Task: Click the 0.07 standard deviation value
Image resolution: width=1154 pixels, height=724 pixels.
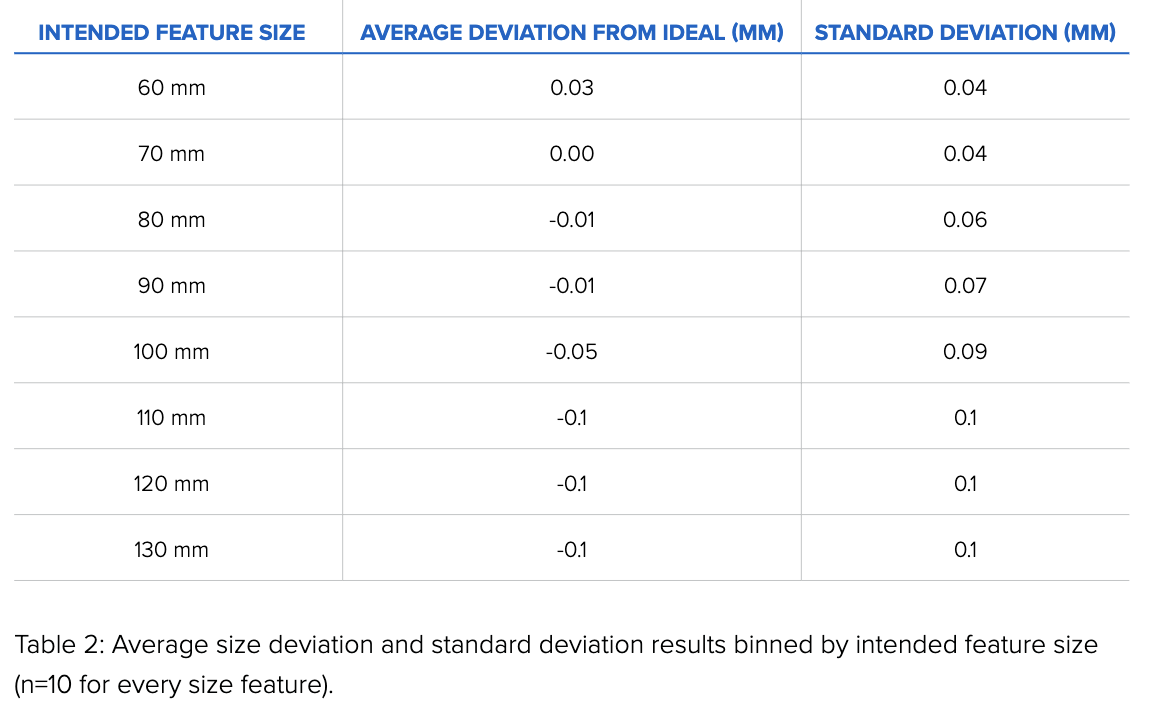Action: coord(965,286)
